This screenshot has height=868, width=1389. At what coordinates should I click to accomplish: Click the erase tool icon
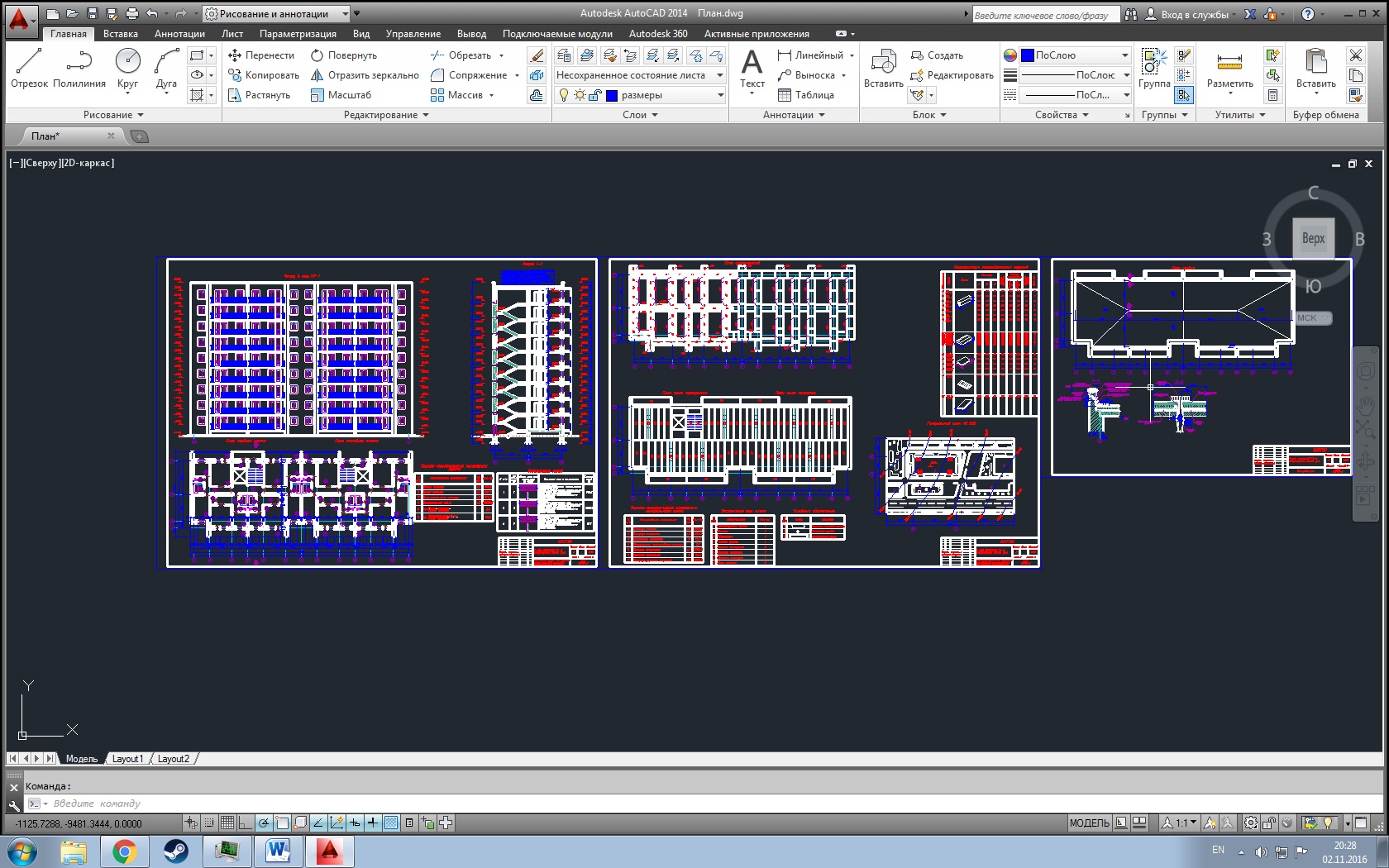[x=537, y=55]
